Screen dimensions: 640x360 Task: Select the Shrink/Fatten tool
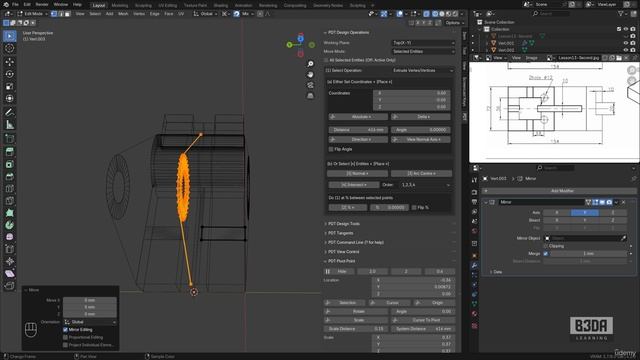(9, 262)
